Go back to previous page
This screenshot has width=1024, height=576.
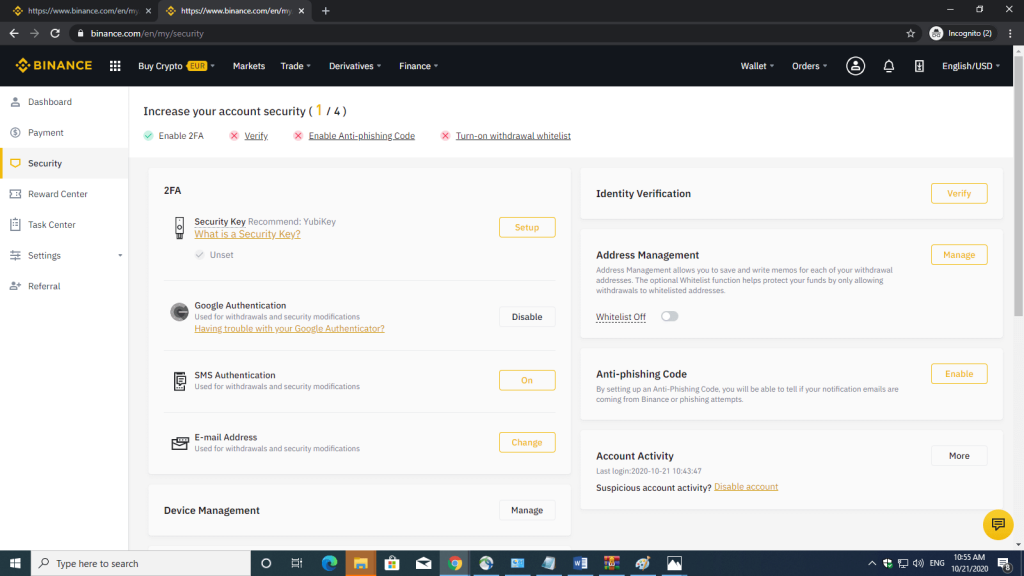point(14,33)
